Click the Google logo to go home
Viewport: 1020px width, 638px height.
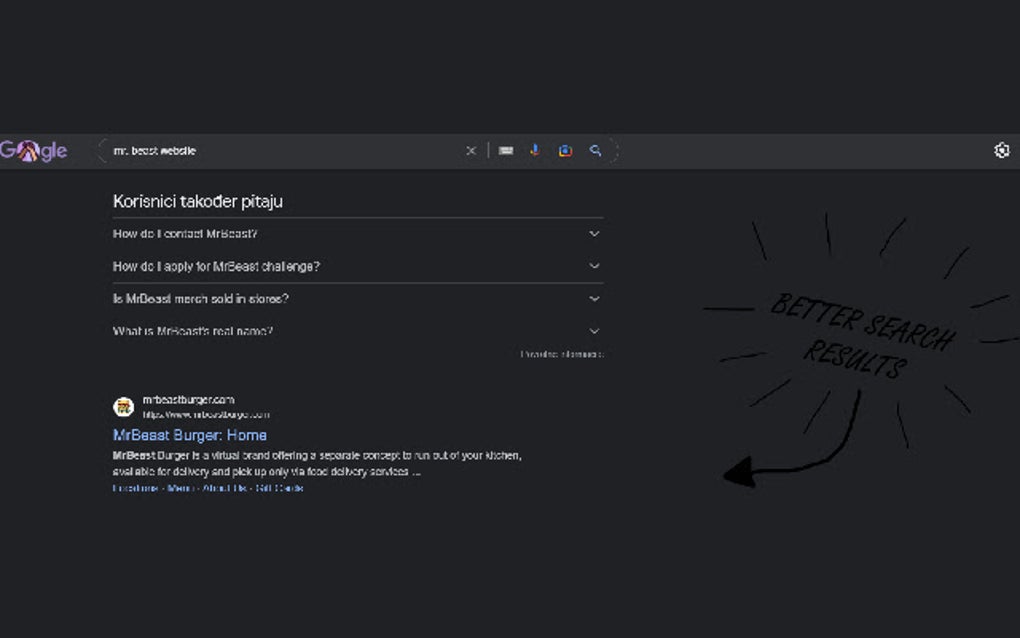(33, 150)
